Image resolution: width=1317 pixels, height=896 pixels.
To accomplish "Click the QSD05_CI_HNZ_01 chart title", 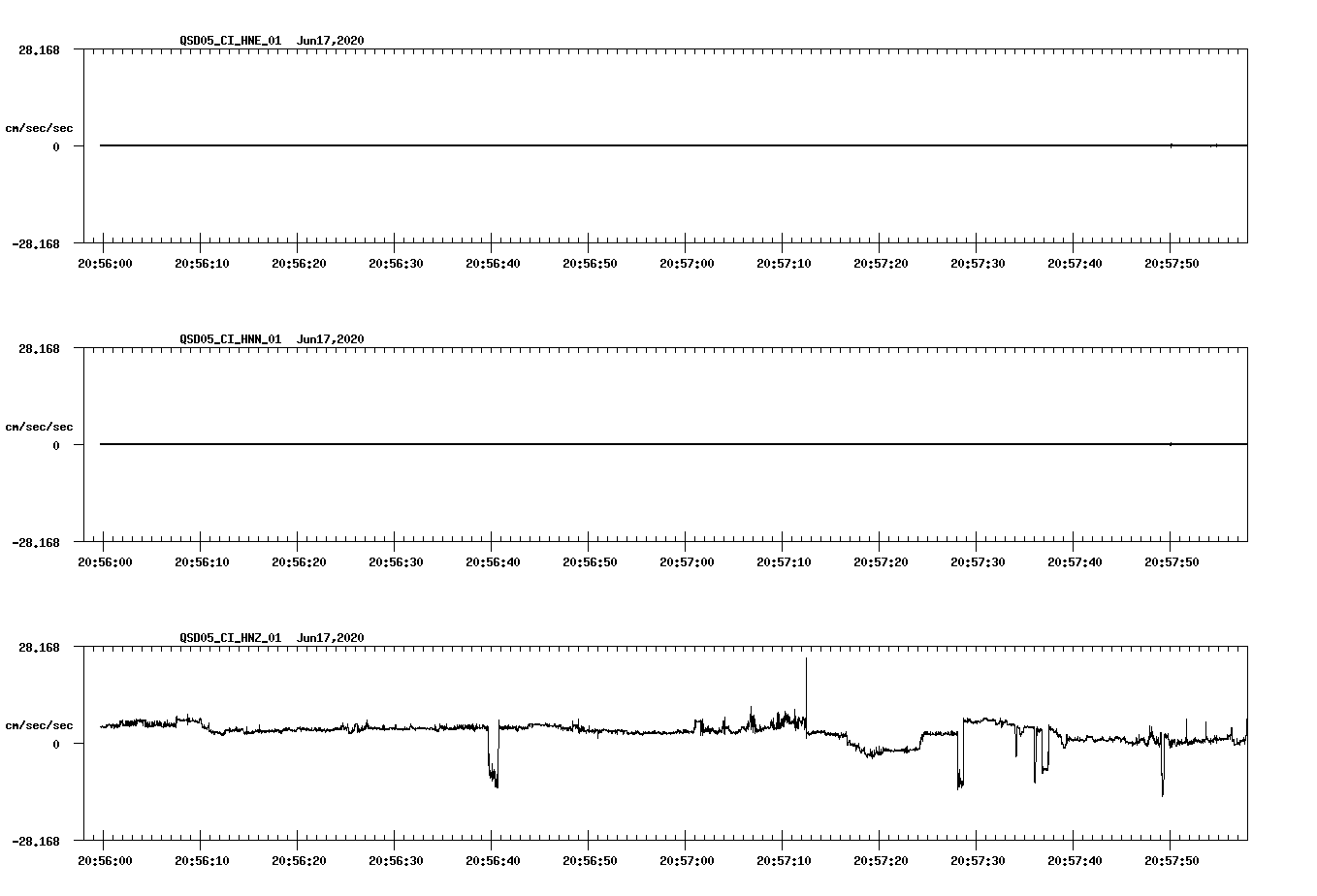I will [272, 637].
